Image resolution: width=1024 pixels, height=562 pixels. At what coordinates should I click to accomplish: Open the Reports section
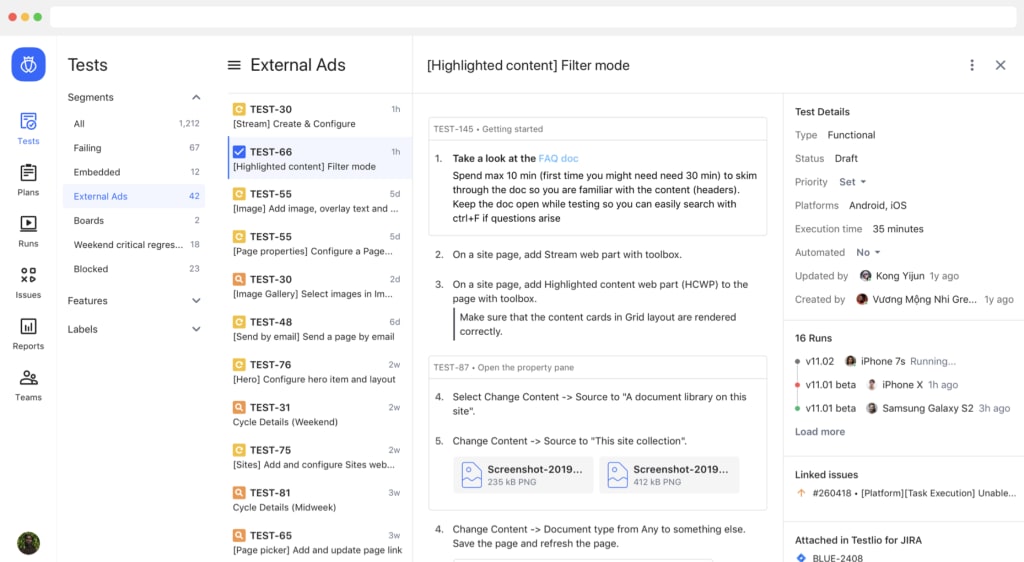point(28,331)
